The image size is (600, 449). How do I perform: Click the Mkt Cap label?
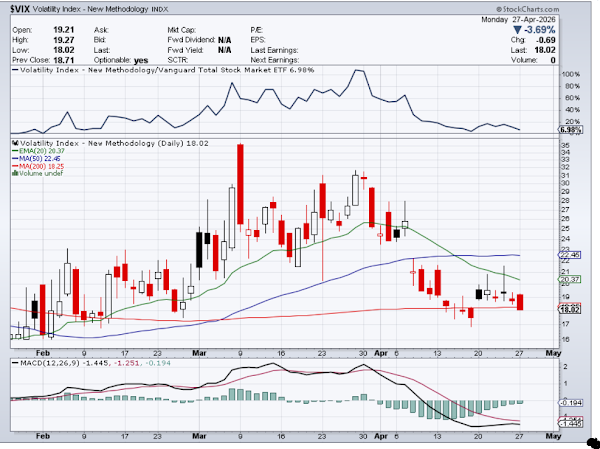(182, 30)
